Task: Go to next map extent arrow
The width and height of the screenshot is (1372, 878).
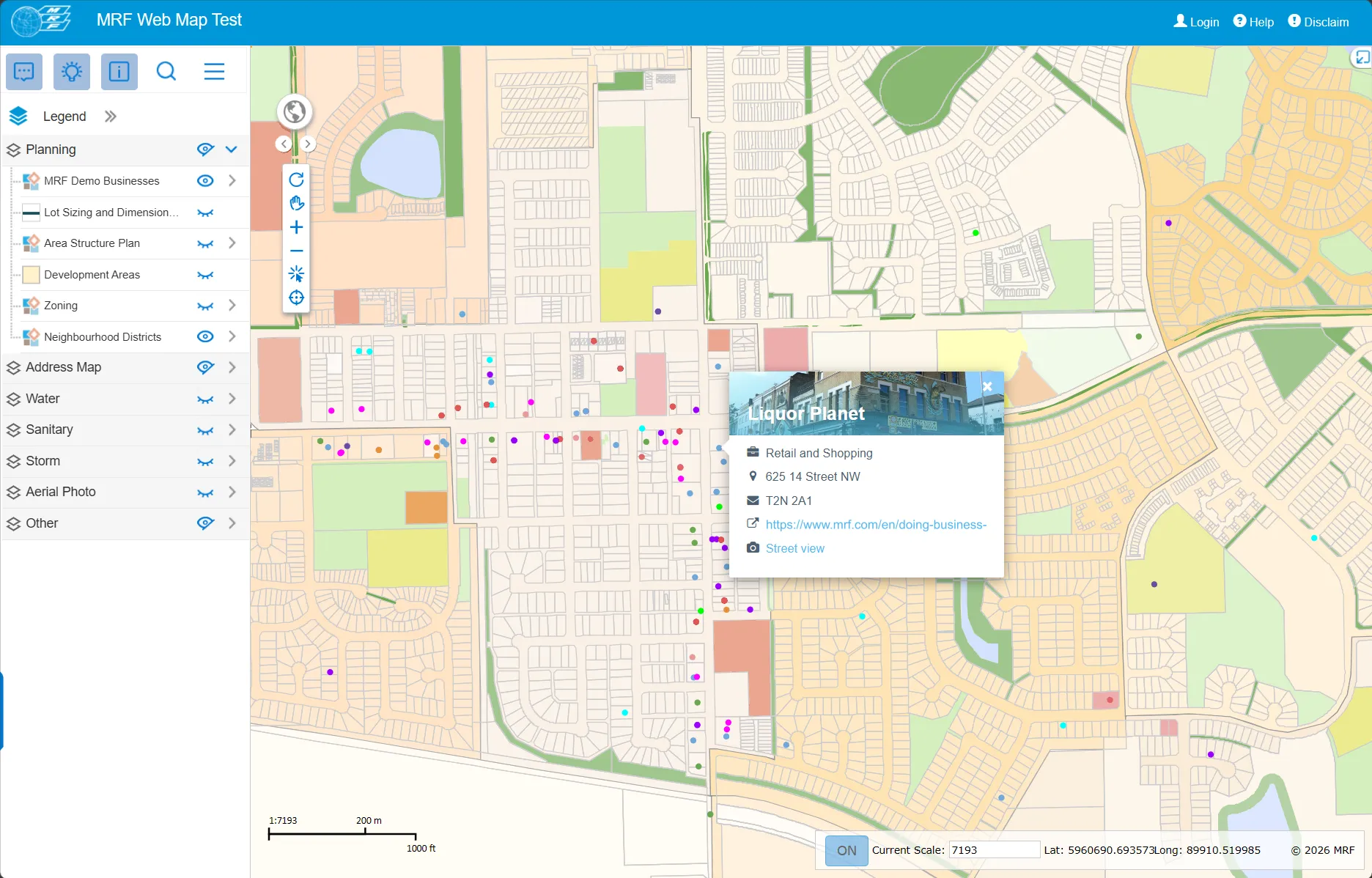Action: [308, 144]
